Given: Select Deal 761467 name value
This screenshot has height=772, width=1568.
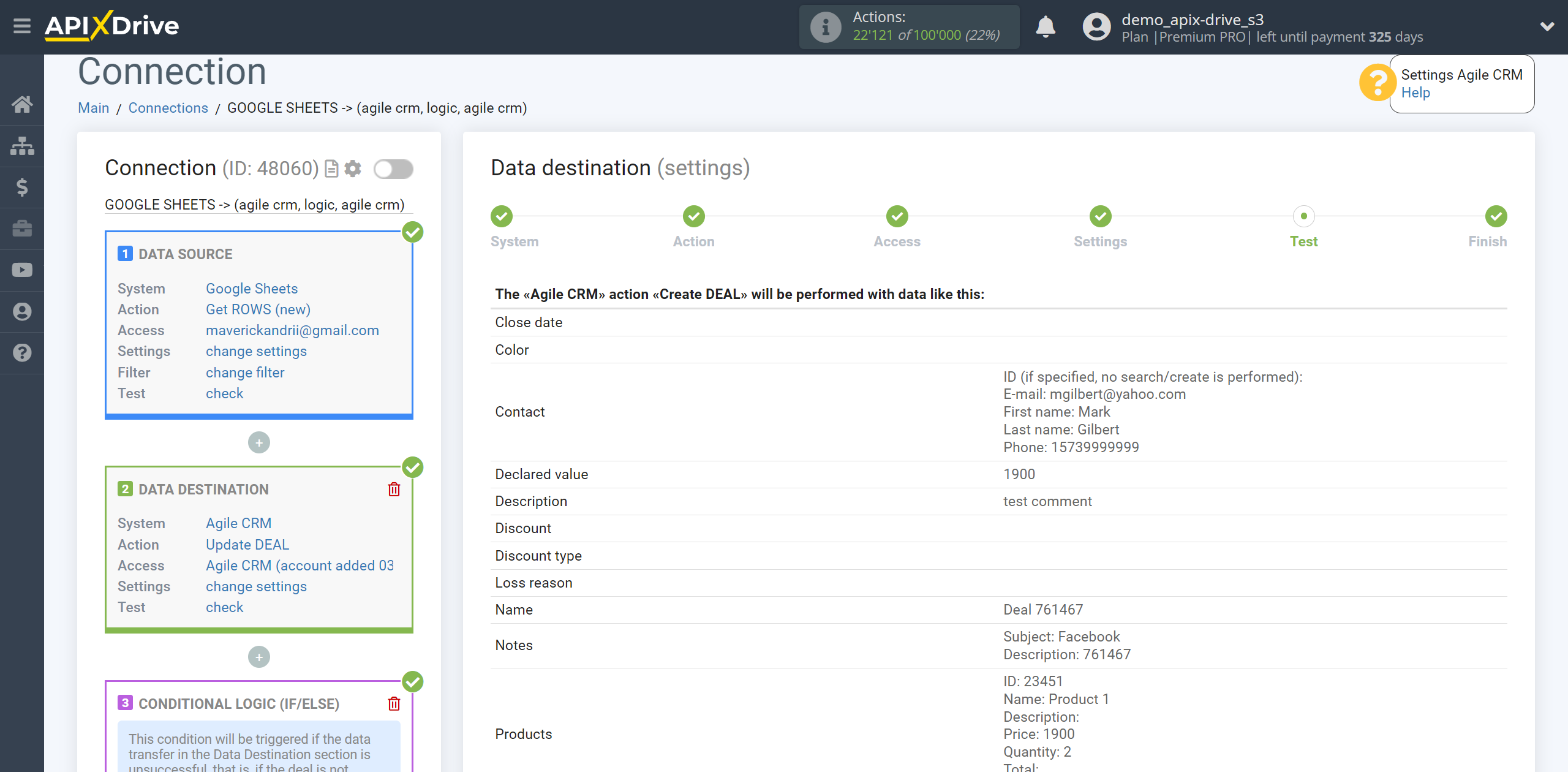Looking at the screenshot, I should point(1043,610).
